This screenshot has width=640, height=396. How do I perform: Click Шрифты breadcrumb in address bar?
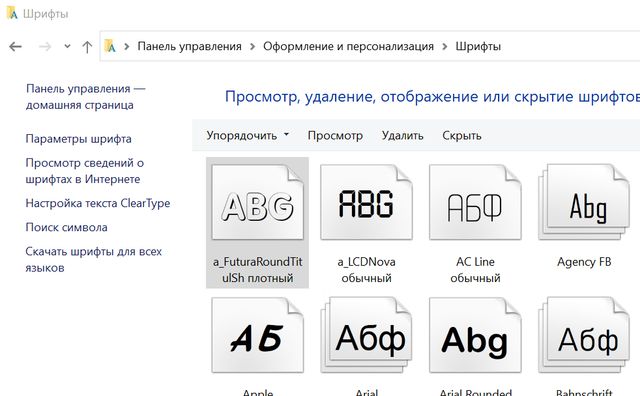pos(478,47)
